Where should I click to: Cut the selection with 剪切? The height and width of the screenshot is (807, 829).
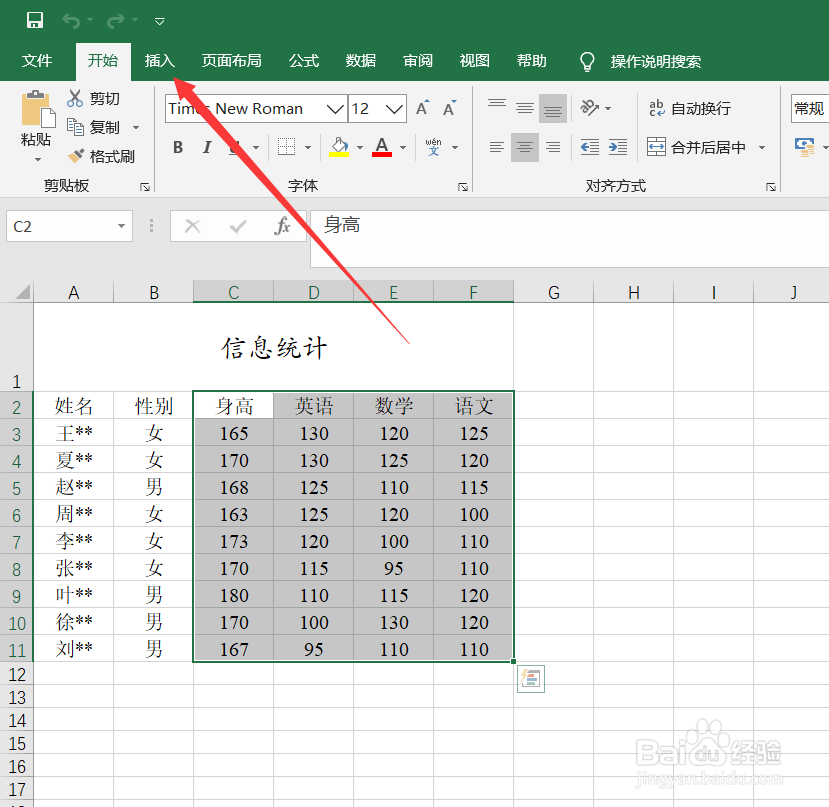click(x=94, y=98)
